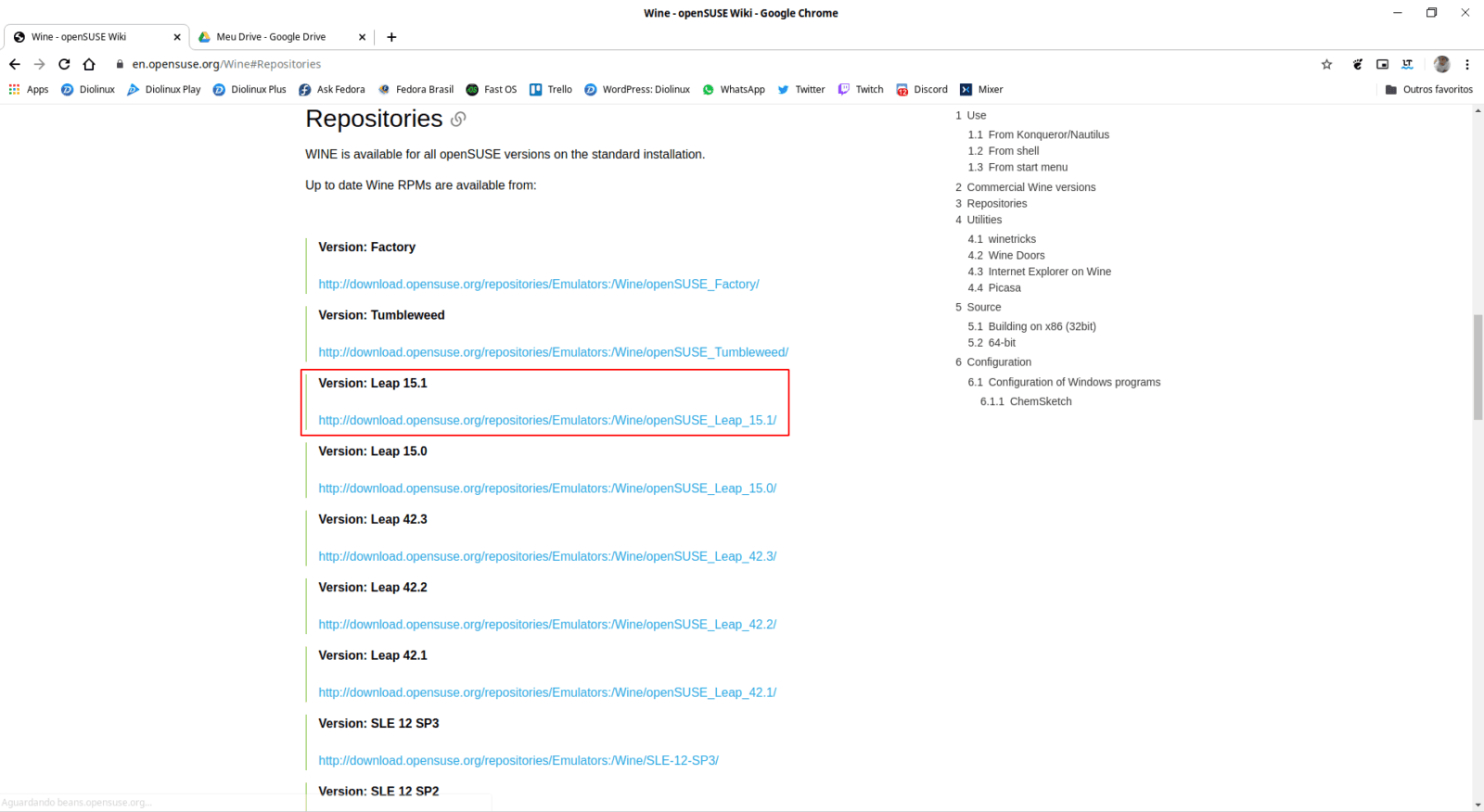The image size is (1484, 812).
Task: Jump to '3 Repositories' in contents
Action: 991,204
